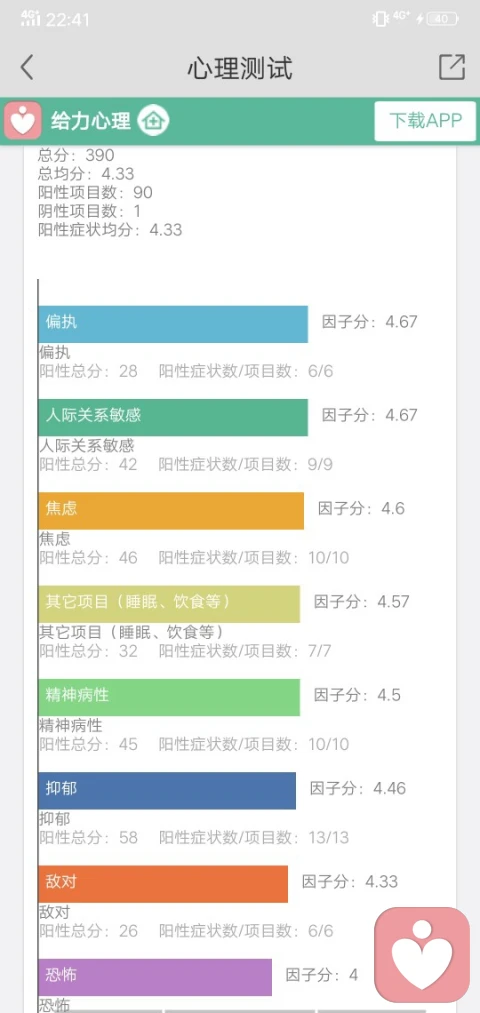Screen dimensions: 480x1013
Task: Select the orange 焦虑 bar
Action: 171,510
